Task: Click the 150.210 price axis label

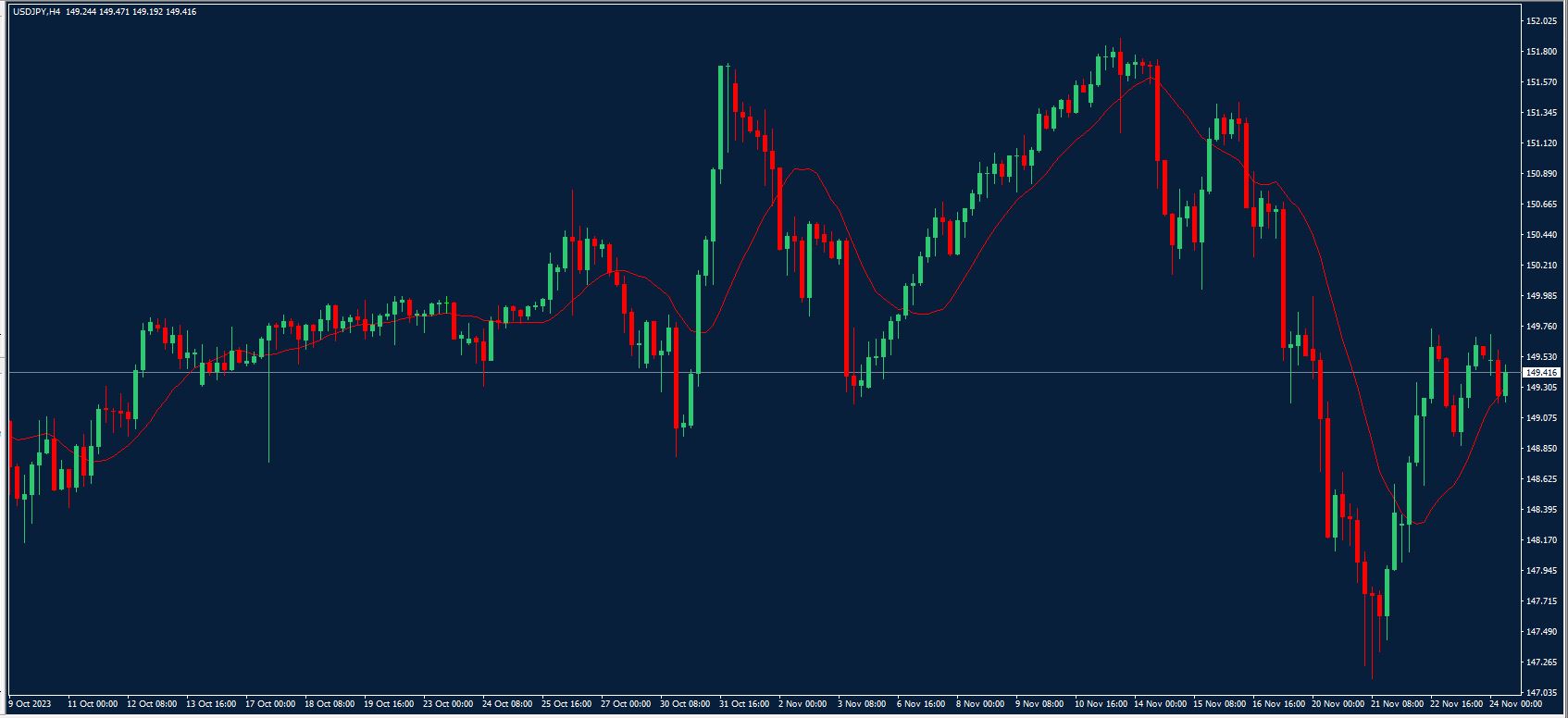Action: coord(1540,266)
